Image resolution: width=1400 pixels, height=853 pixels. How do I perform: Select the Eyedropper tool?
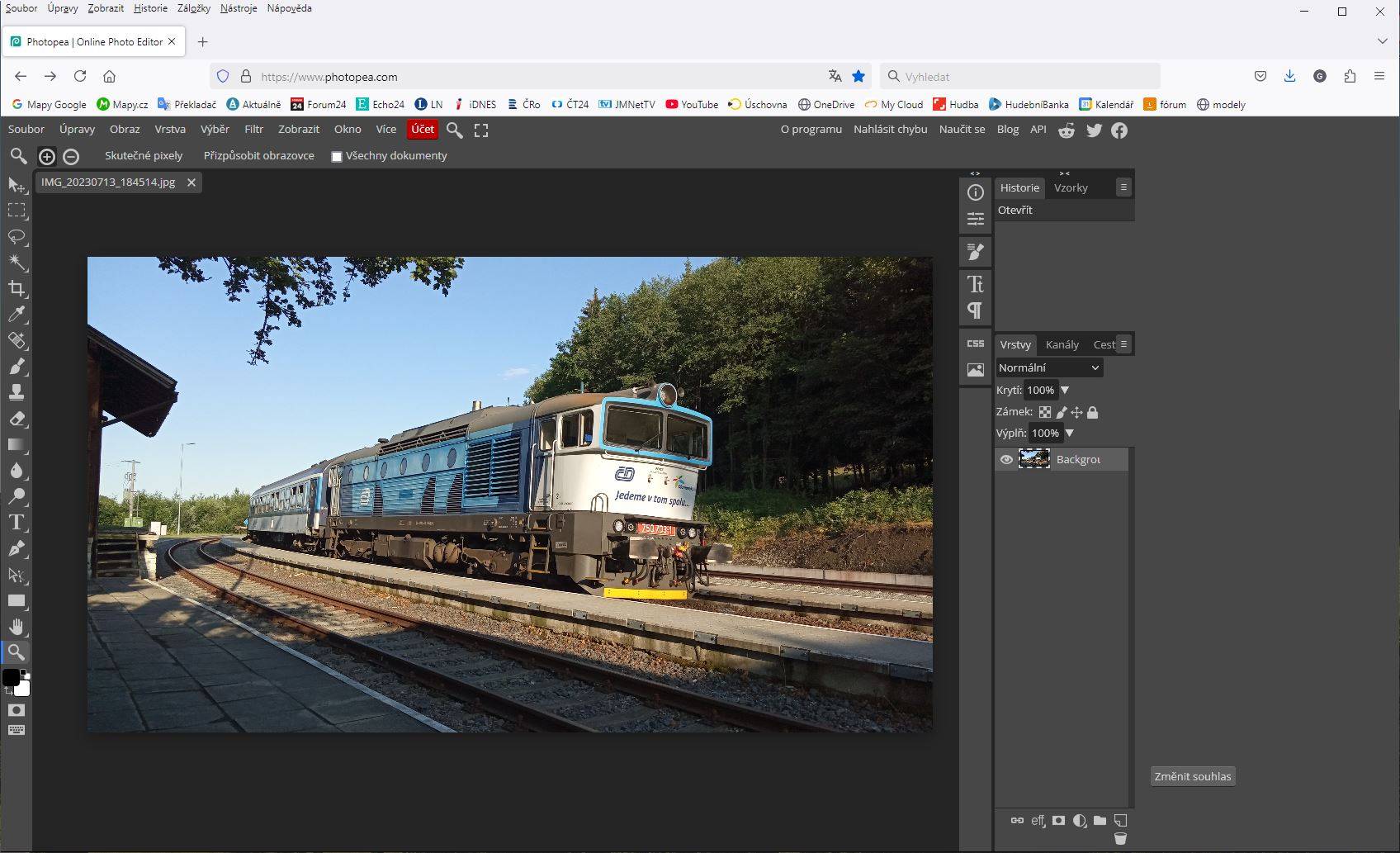coord(17,315)
